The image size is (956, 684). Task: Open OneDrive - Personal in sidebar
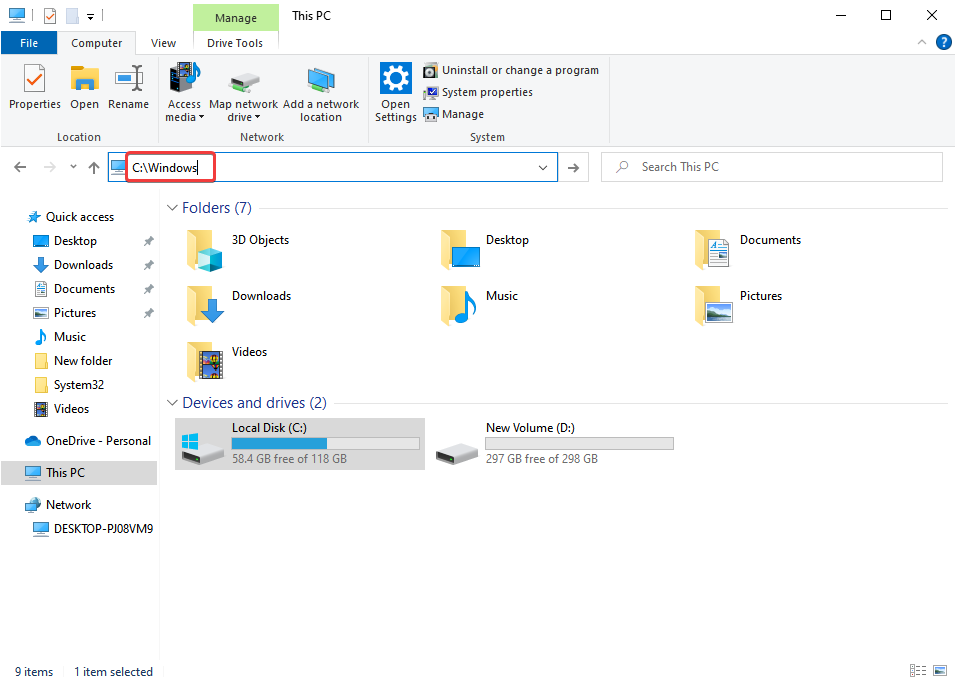[88, 441]
